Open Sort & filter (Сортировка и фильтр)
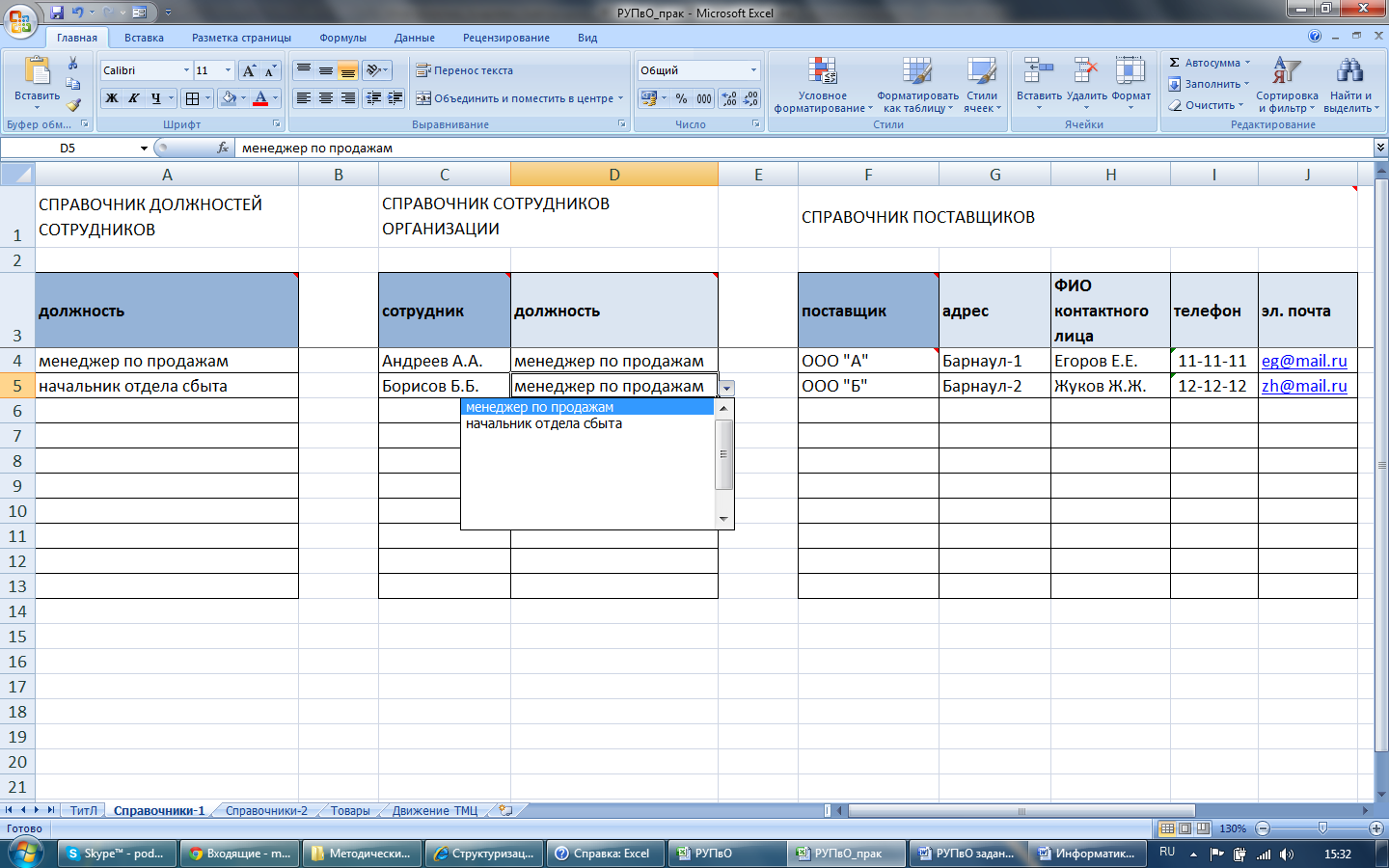Image resolution: width=1389 pixels, height=868 pixels. [1287, 85]
